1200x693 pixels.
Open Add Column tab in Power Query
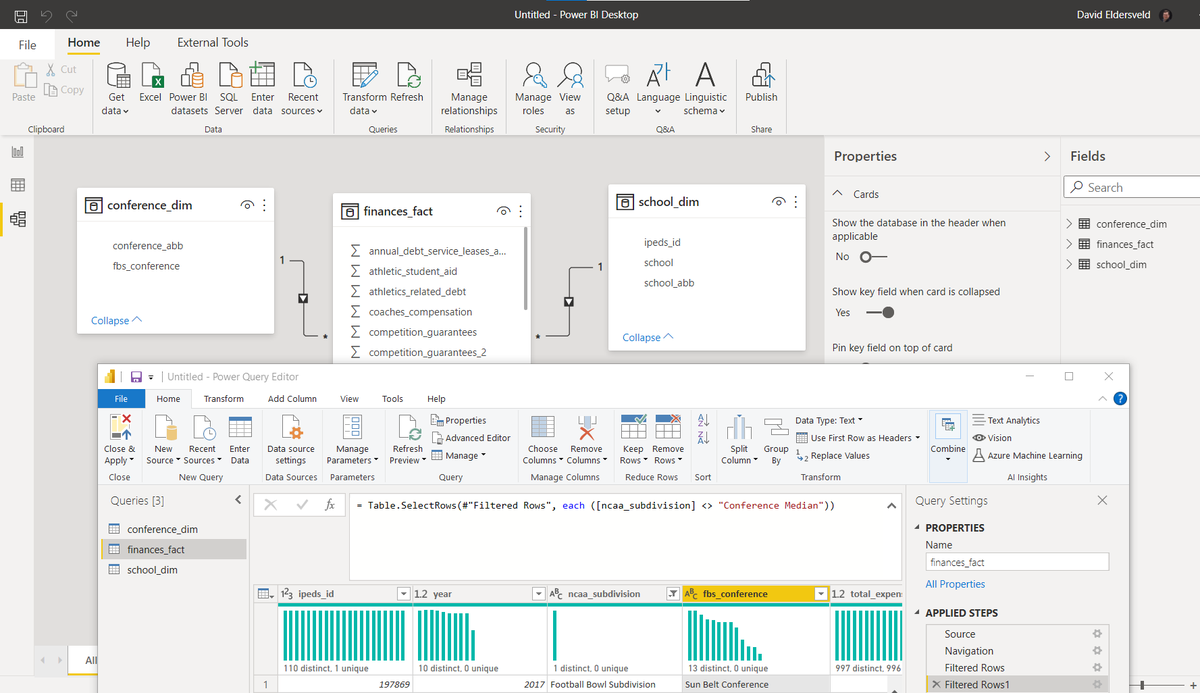293,398
